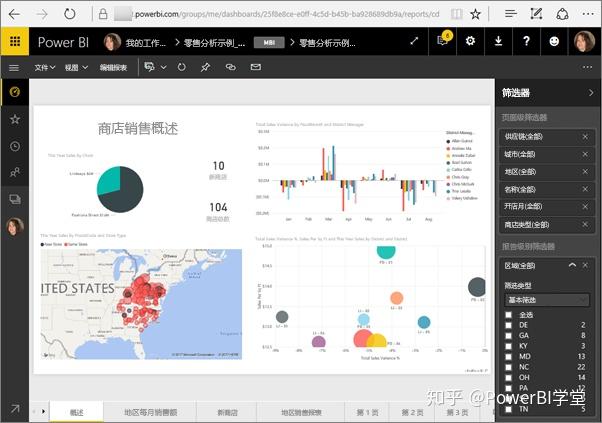The image size is (602, 423).
Task: Remove the 地区(全部) filter with its X
Action: [585, 172]
